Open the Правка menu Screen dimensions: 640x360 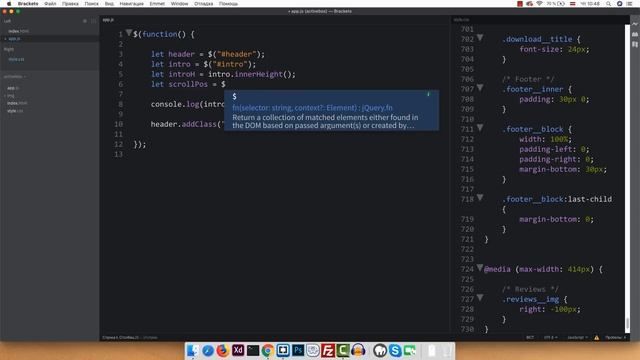point(70,4)
